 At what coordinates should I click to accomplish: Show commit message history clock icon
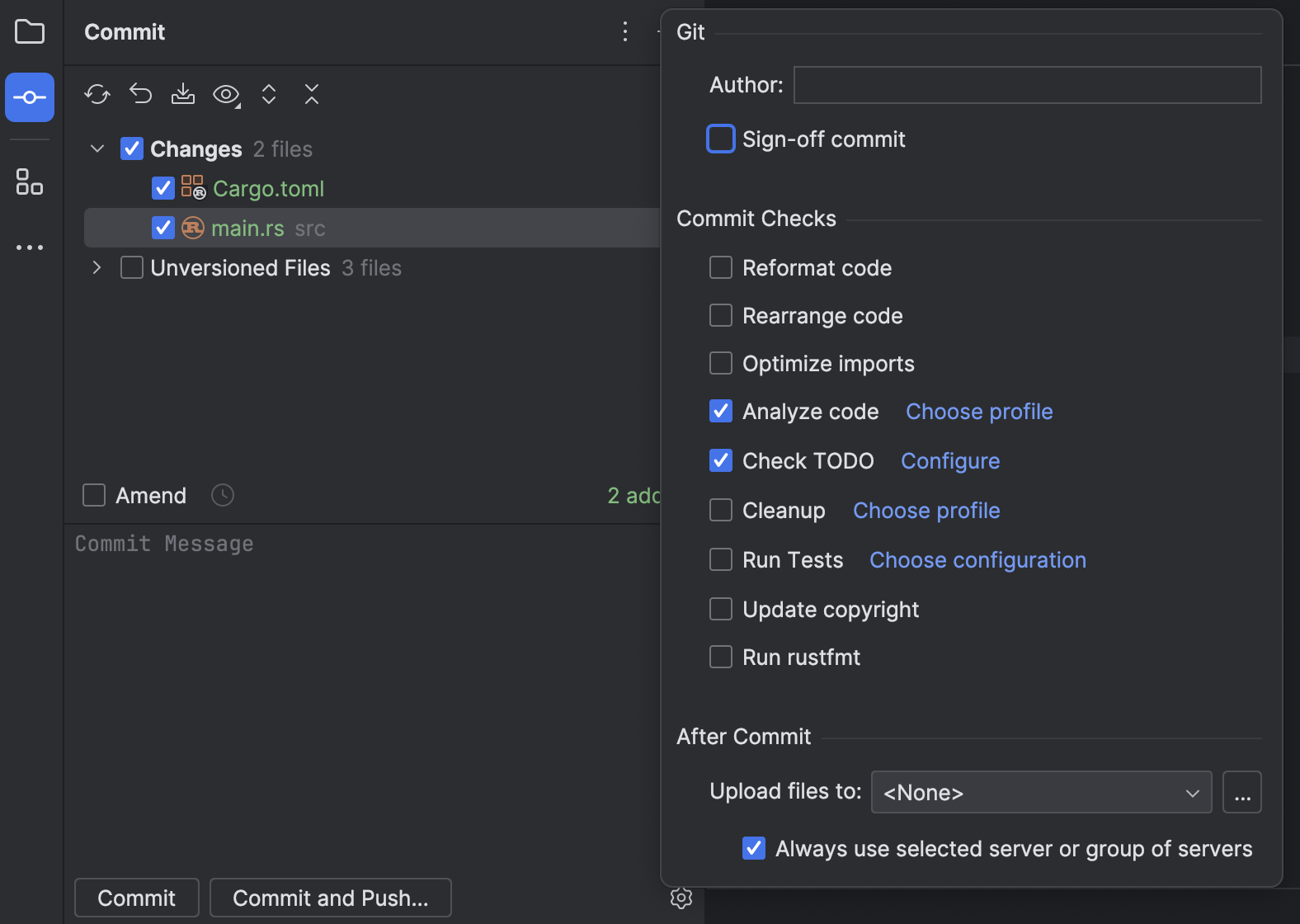click(223, 495)
